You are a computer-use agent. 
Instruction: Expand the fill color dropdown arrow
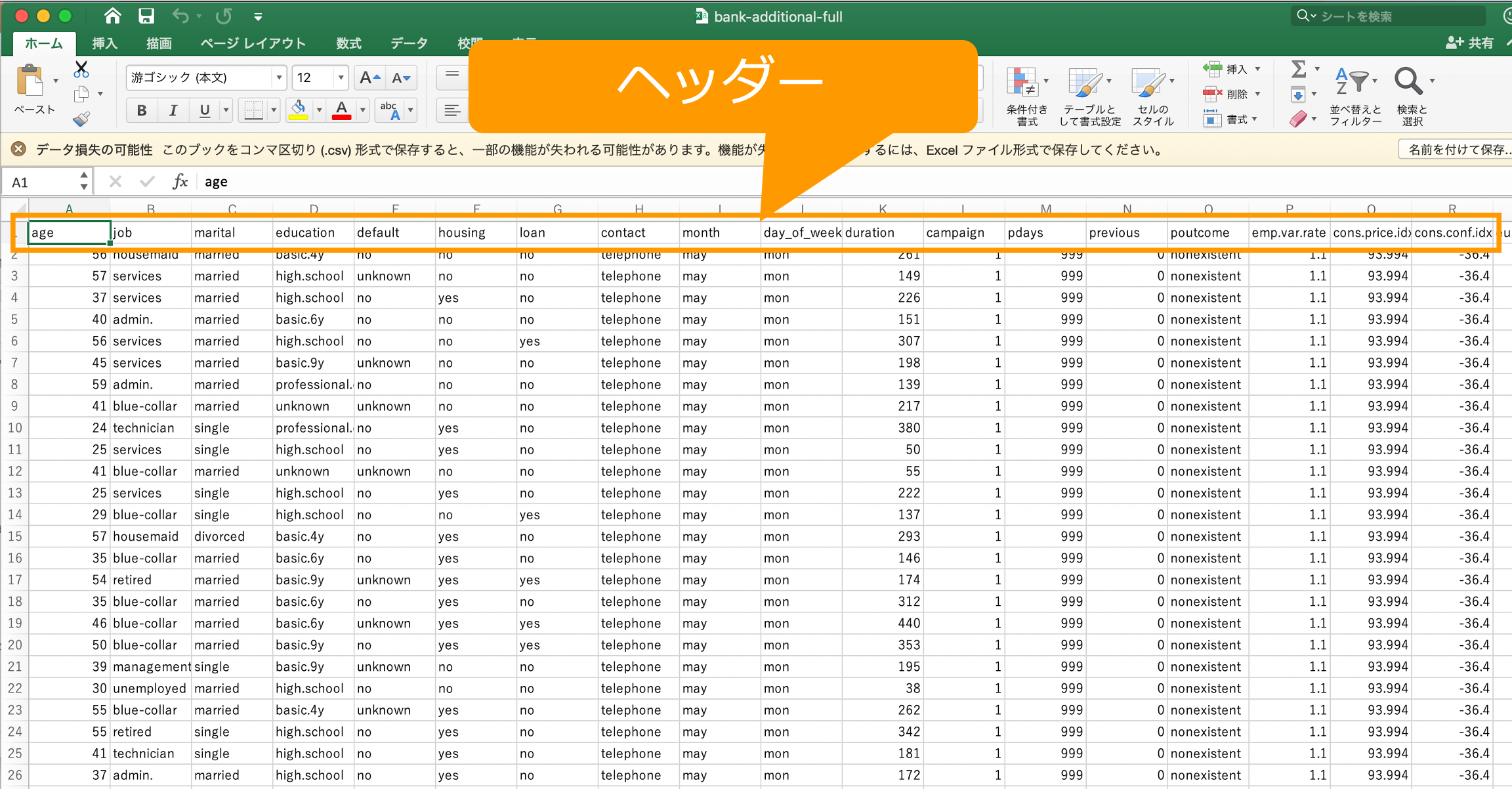pyautogui.click(x=319, y=110)
